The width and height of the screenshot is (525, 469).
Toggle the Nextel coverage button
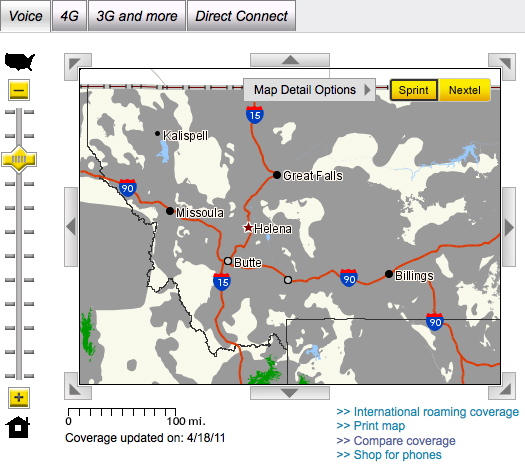(465, 90)
